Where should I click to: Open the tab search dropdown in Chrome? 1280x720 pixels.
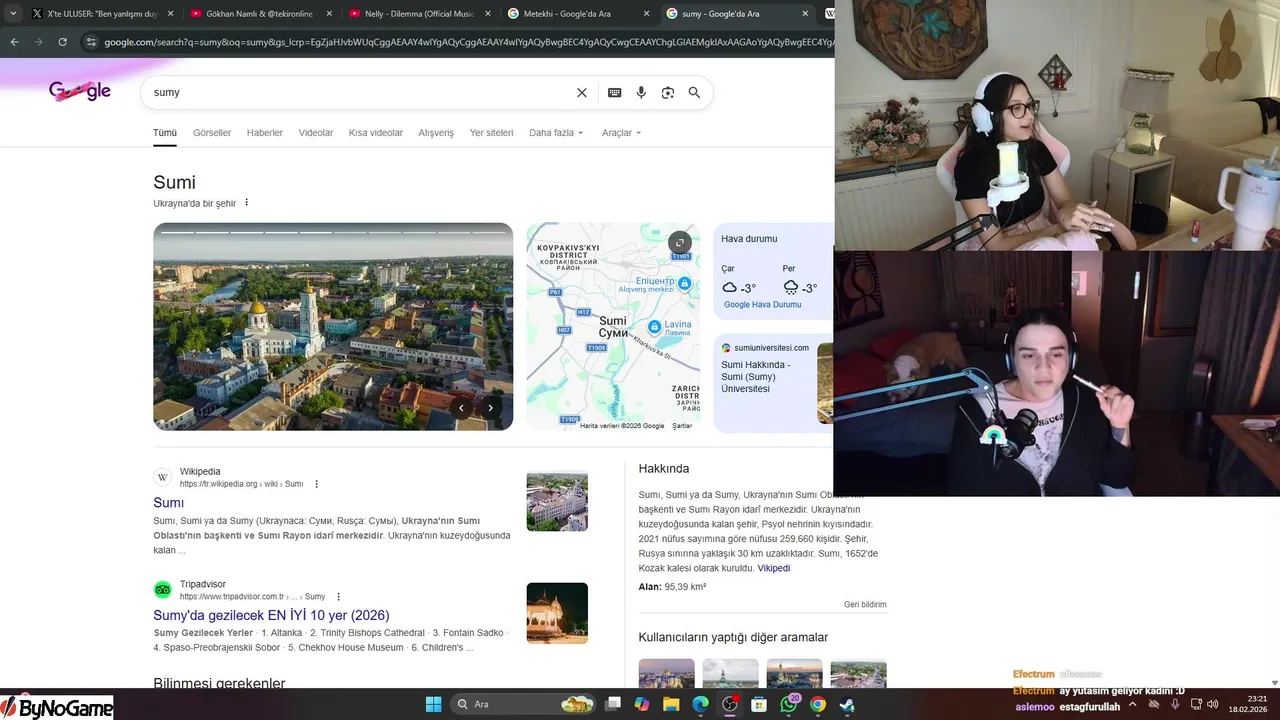pos(12,14)
